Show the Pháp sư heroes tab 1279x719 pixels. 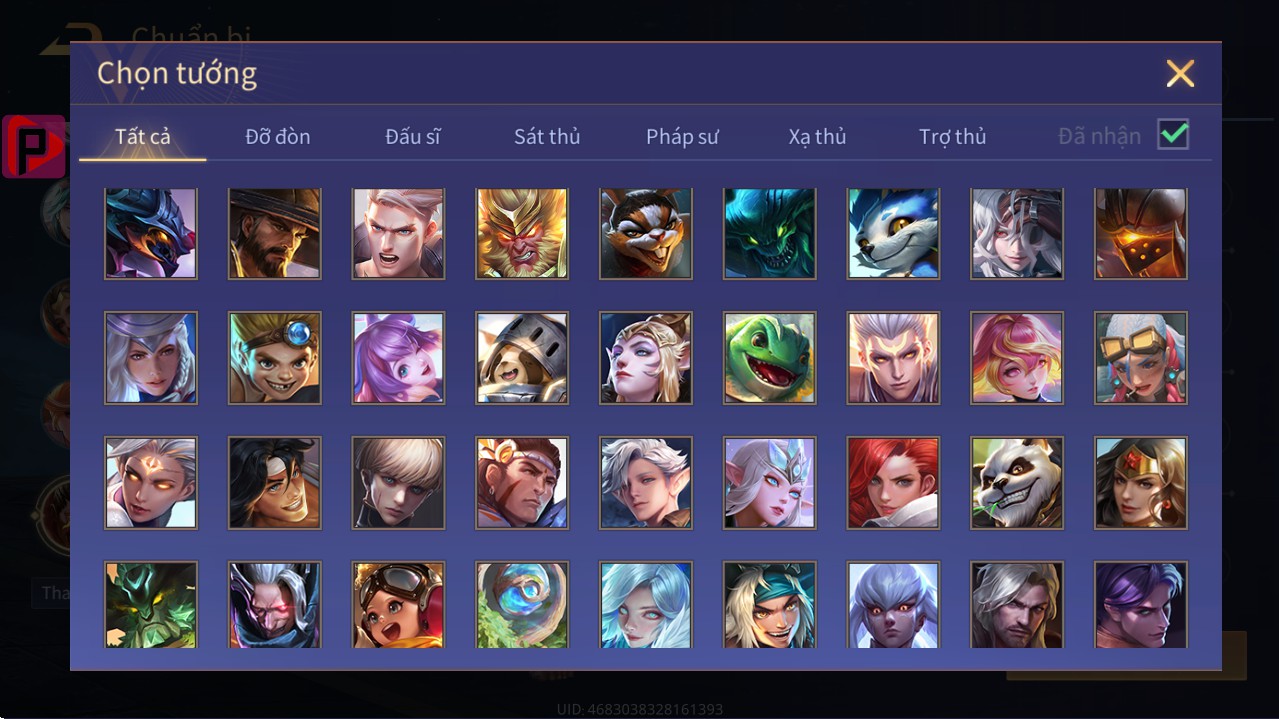[x=682, y=137]
